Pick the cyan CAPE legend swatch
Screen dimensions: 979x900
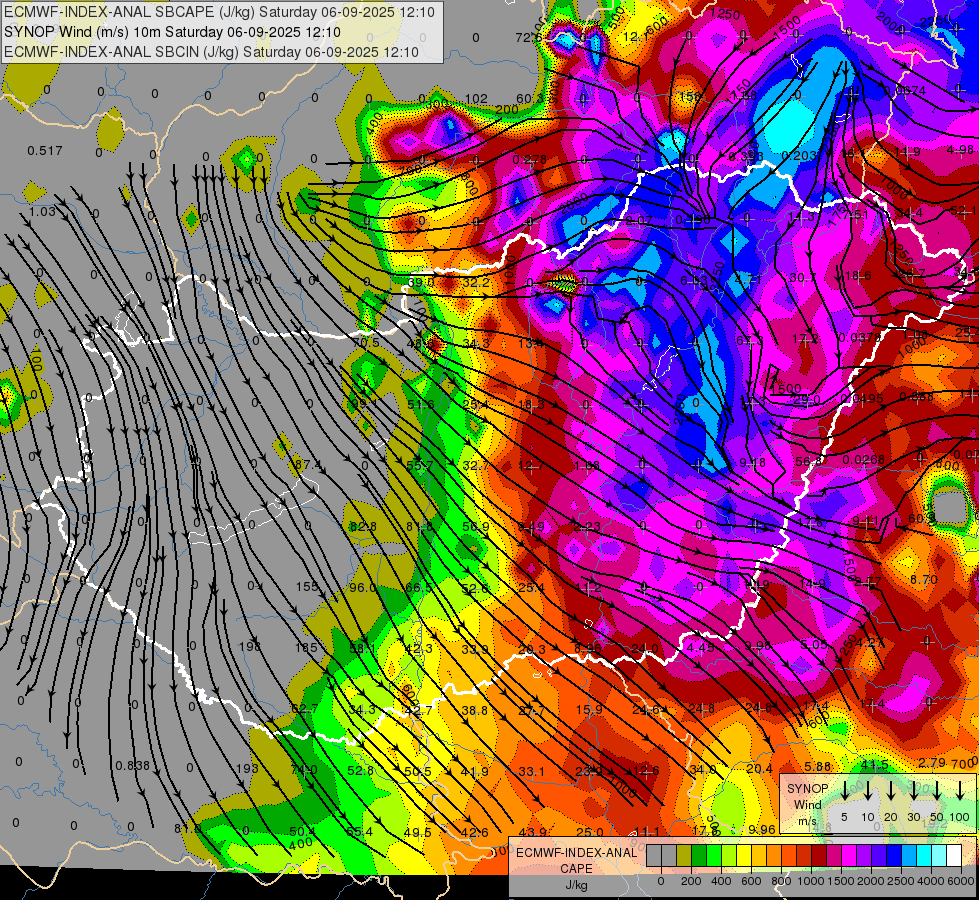coord(923,856)
